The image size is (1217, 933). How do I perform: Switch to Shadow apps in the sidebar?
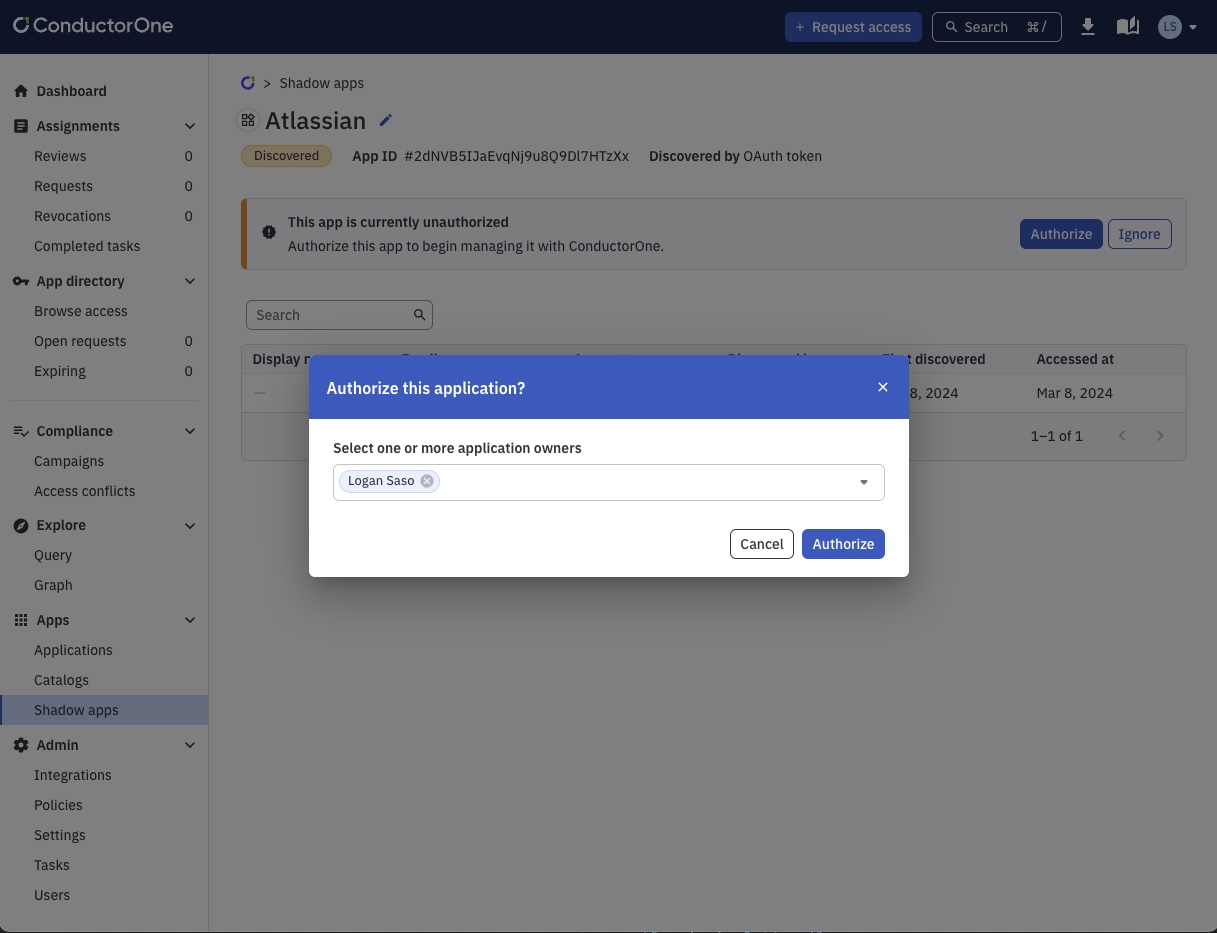click(76, 710)
